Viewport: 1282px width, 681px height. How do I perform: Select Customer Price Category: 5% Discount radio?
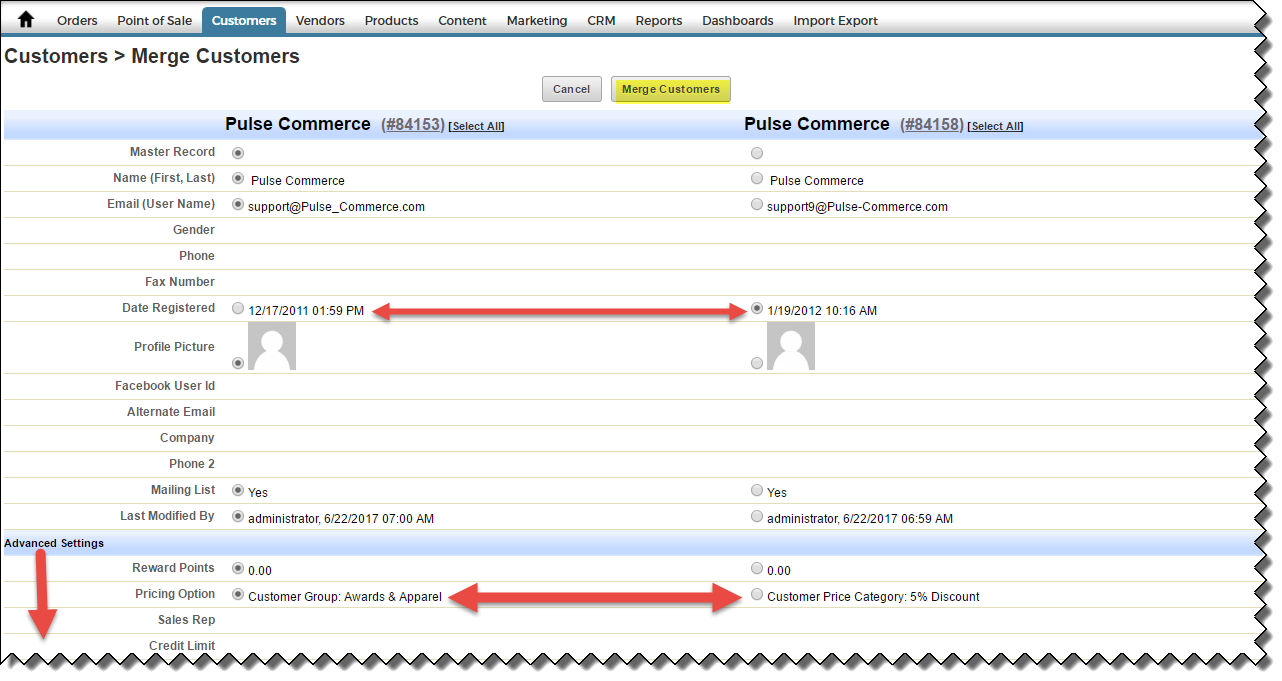click(x=757, y=595)
